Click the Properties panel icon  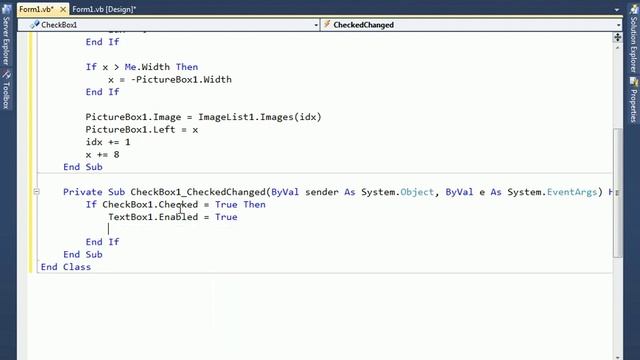click(633, 82)
